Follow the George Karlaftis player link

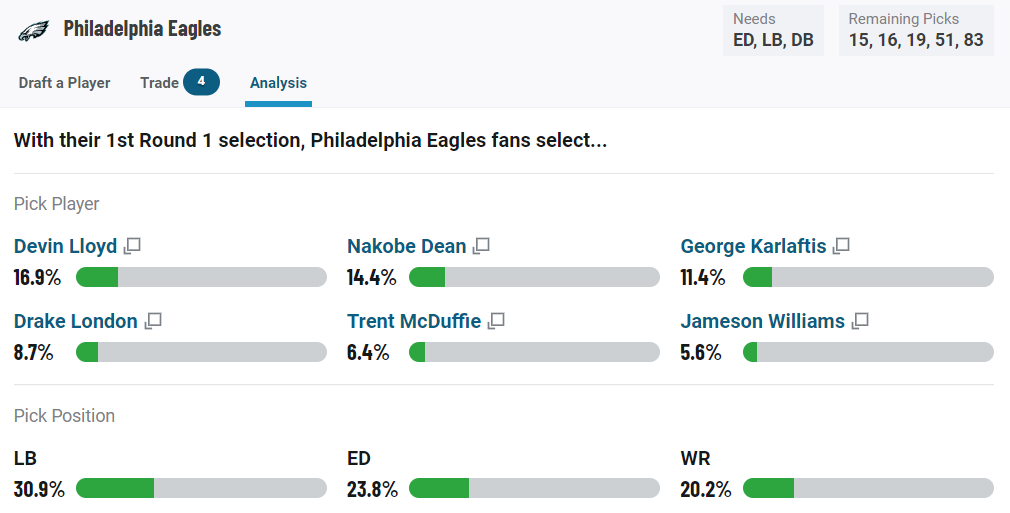pos(754,246)
